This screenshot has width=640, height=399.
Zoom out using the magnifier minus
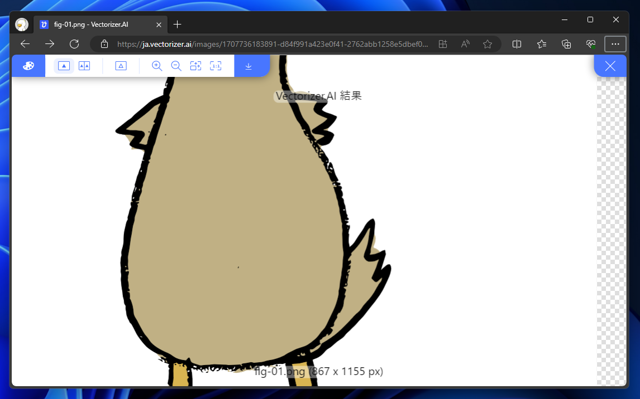click(x=176, y=66)
